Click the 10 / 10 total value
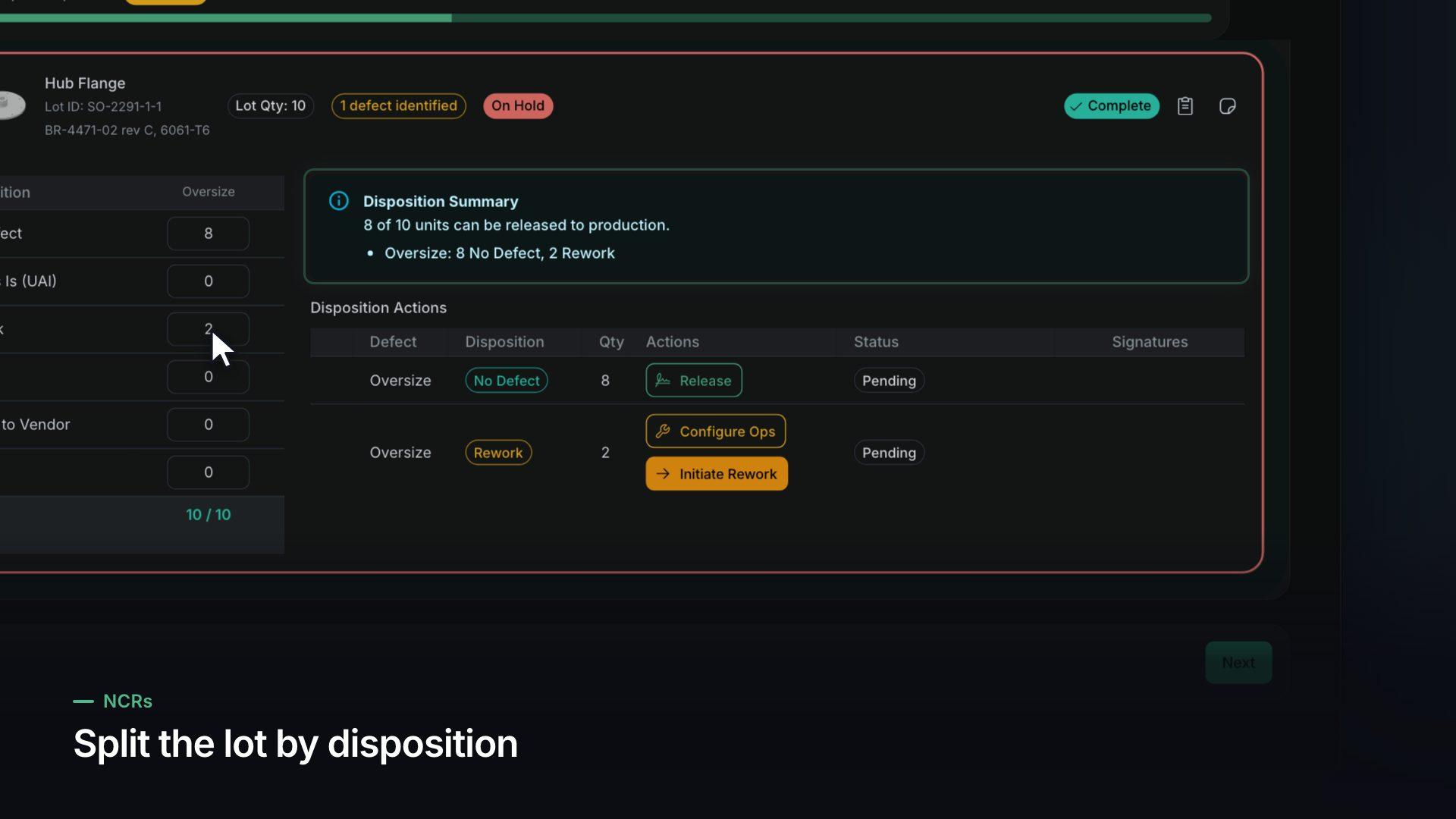Image resolution: width=1456 pixels, height=819 pixels. point(208,515)
